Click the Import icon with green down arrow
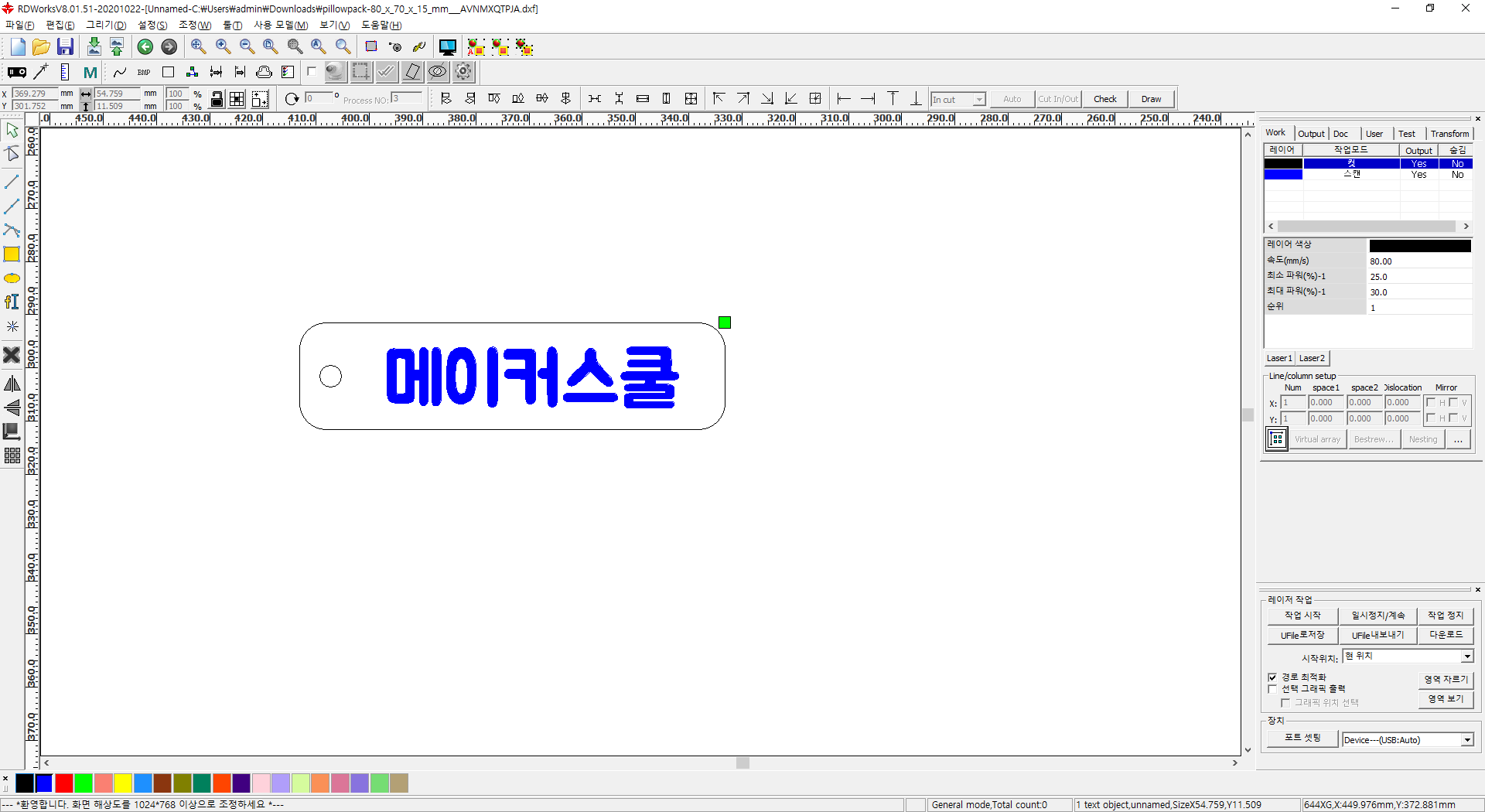The image size is (1485, 812). (94, 47)
